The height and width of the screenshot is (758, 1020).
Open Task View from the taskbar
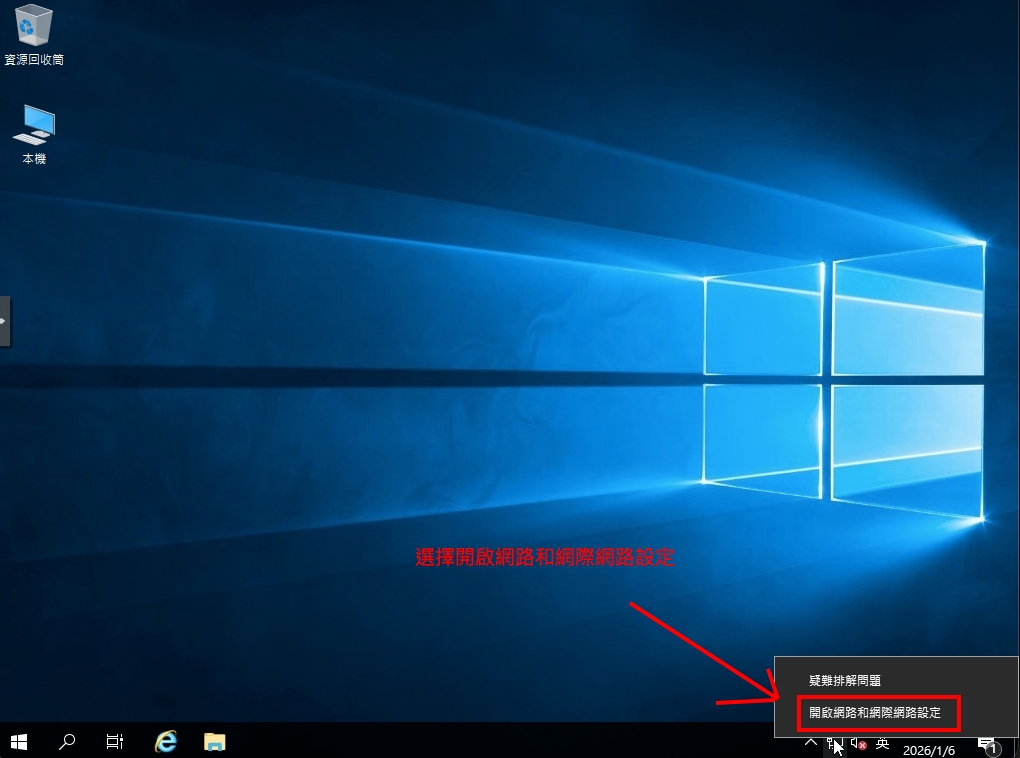pyautogui.click(x=115, y=741)
